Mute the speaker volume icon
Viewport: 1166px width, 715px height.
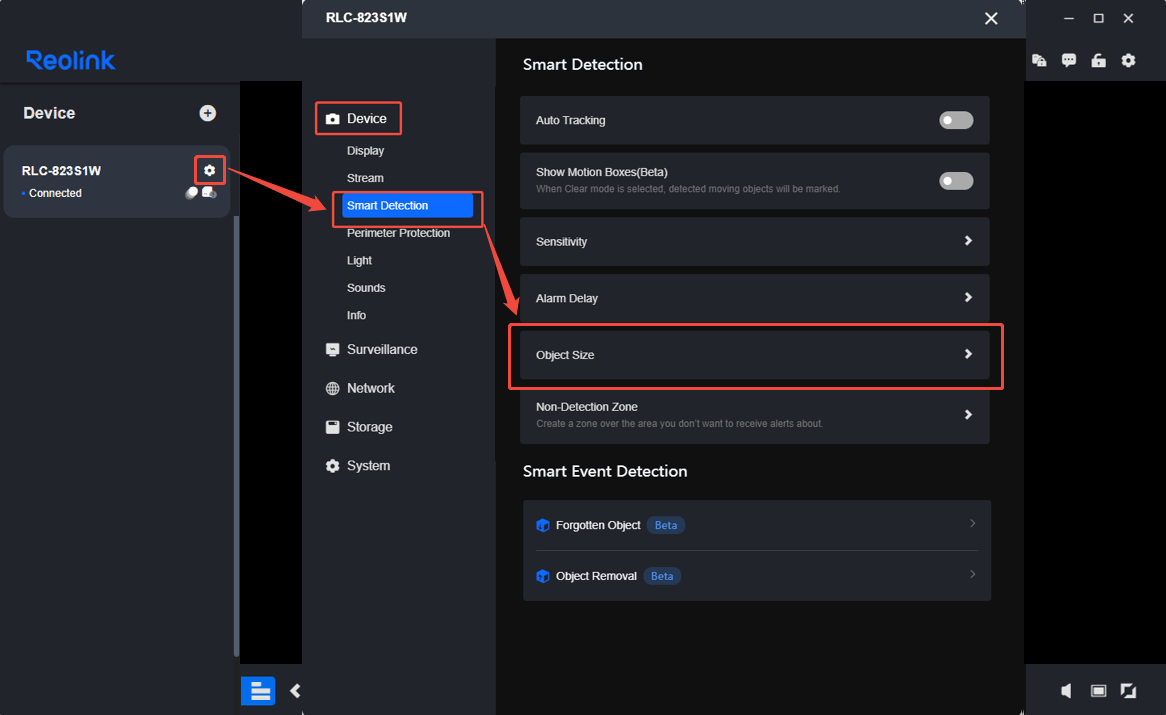tap(1066, 691)
